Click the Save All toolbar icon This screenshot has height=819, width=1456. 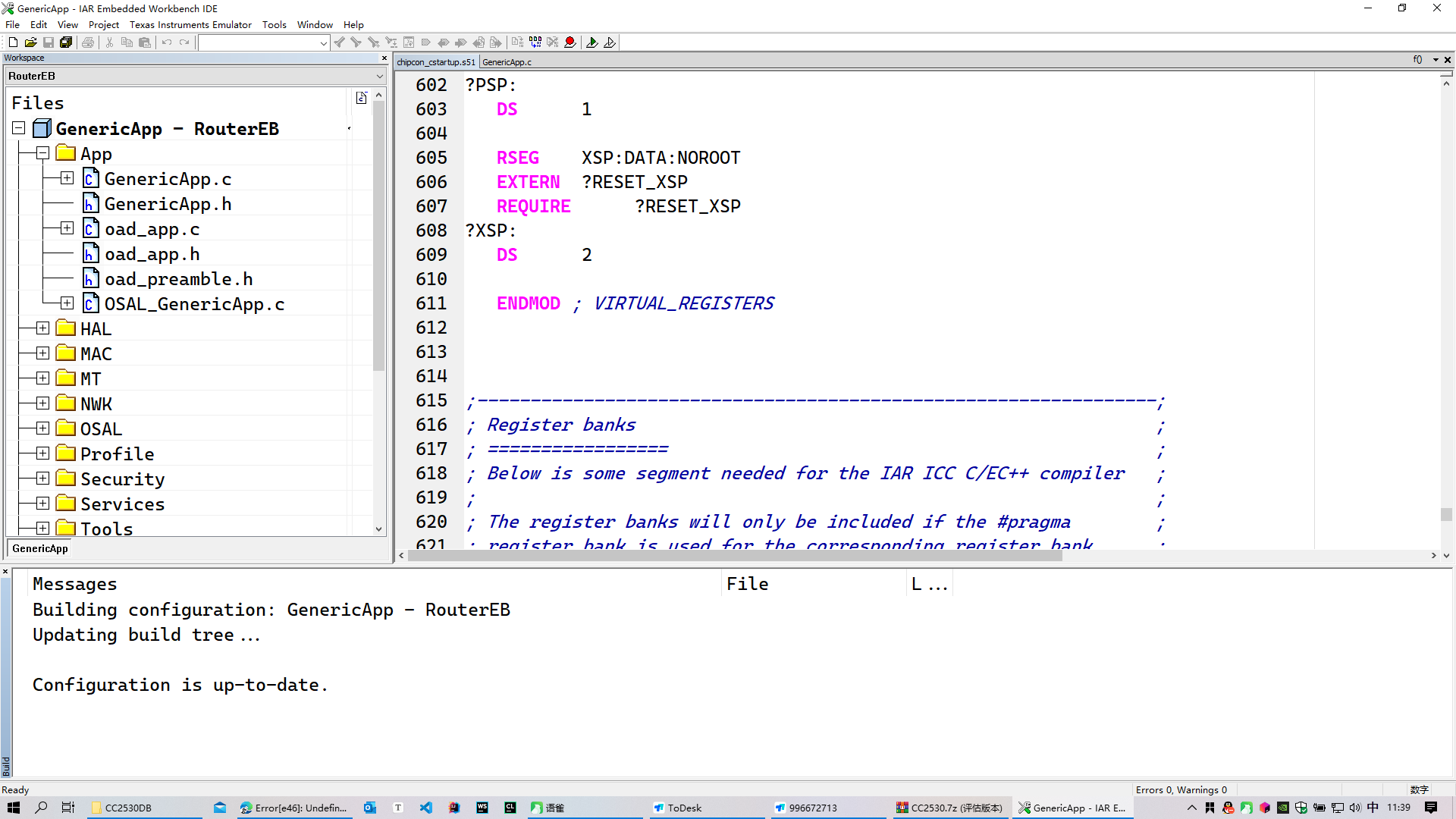[66, 42]
